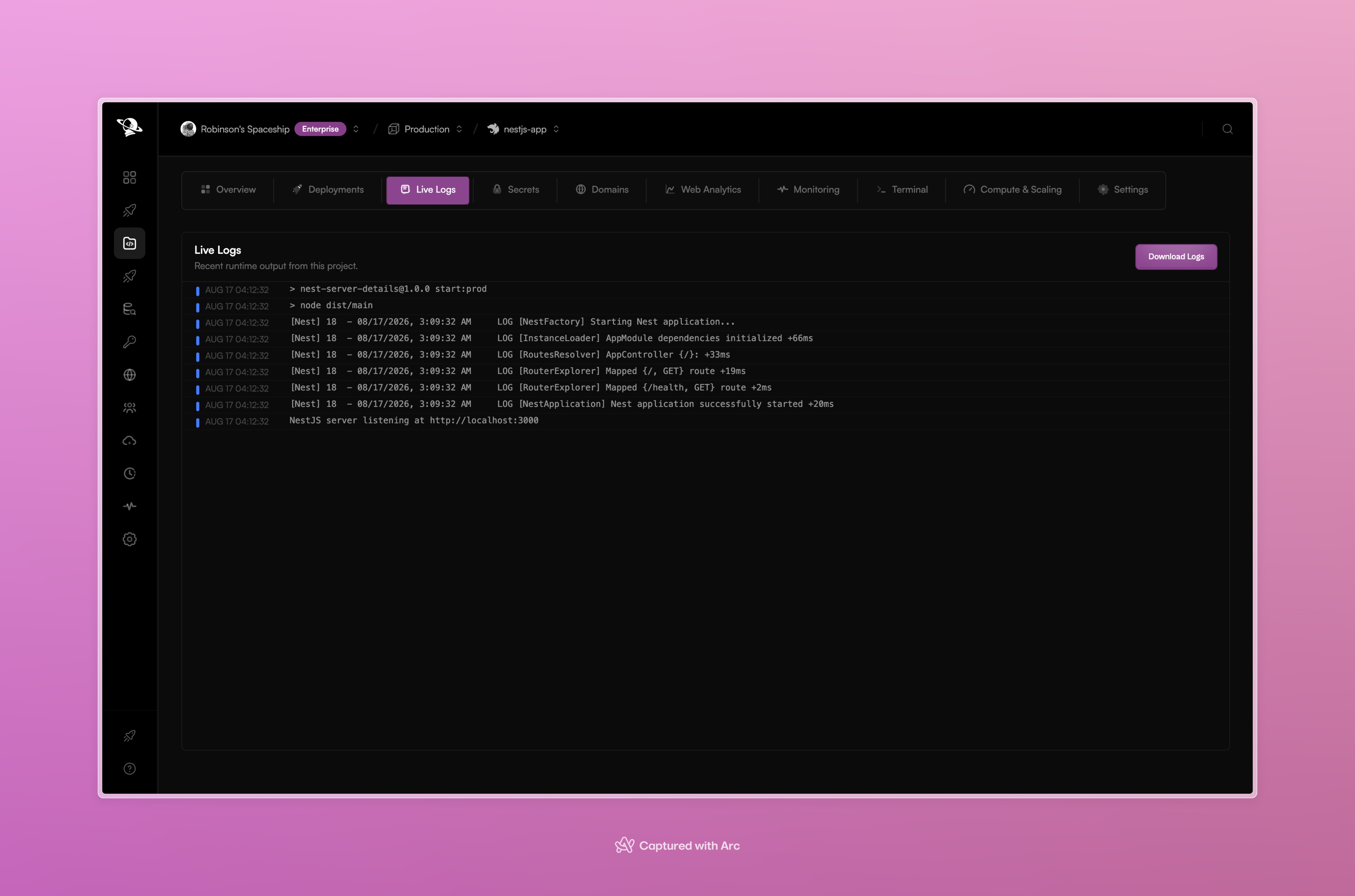Click the Production environment icon

pyautogui.click(x=394, y=129)
